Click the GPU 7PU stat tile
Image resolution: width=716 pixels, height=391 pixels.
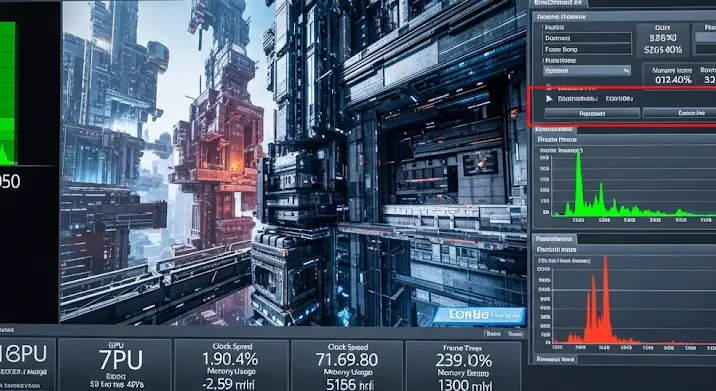coord(114,365)
